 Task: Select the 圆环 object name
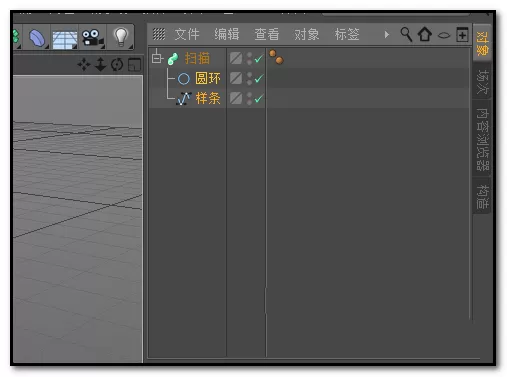coord(208,79)
